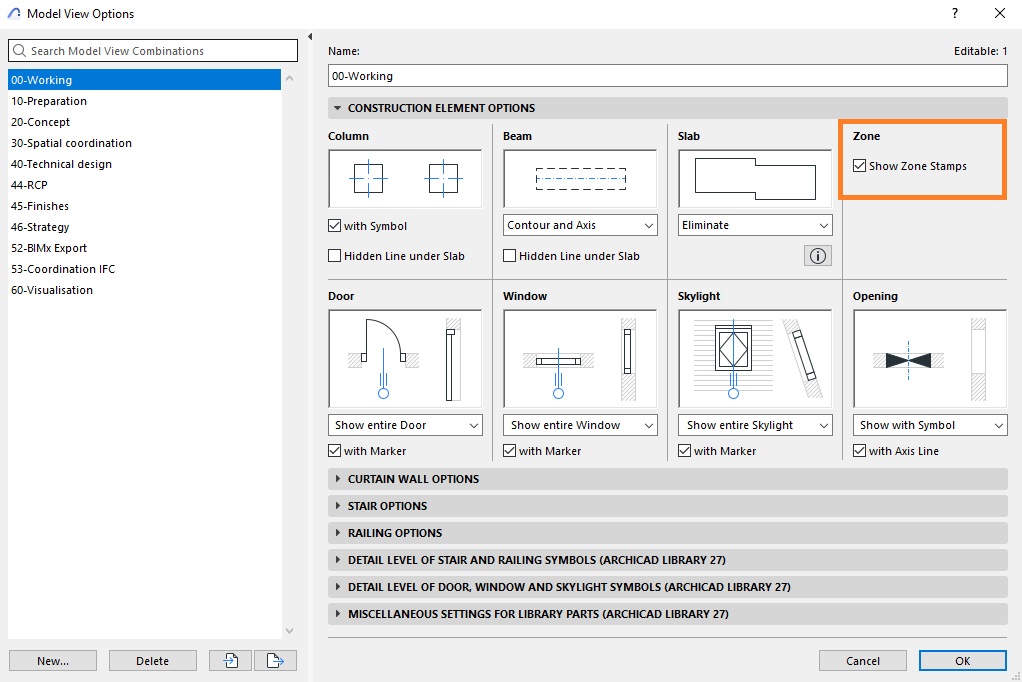Select the 40-Technical design combination

145,164
